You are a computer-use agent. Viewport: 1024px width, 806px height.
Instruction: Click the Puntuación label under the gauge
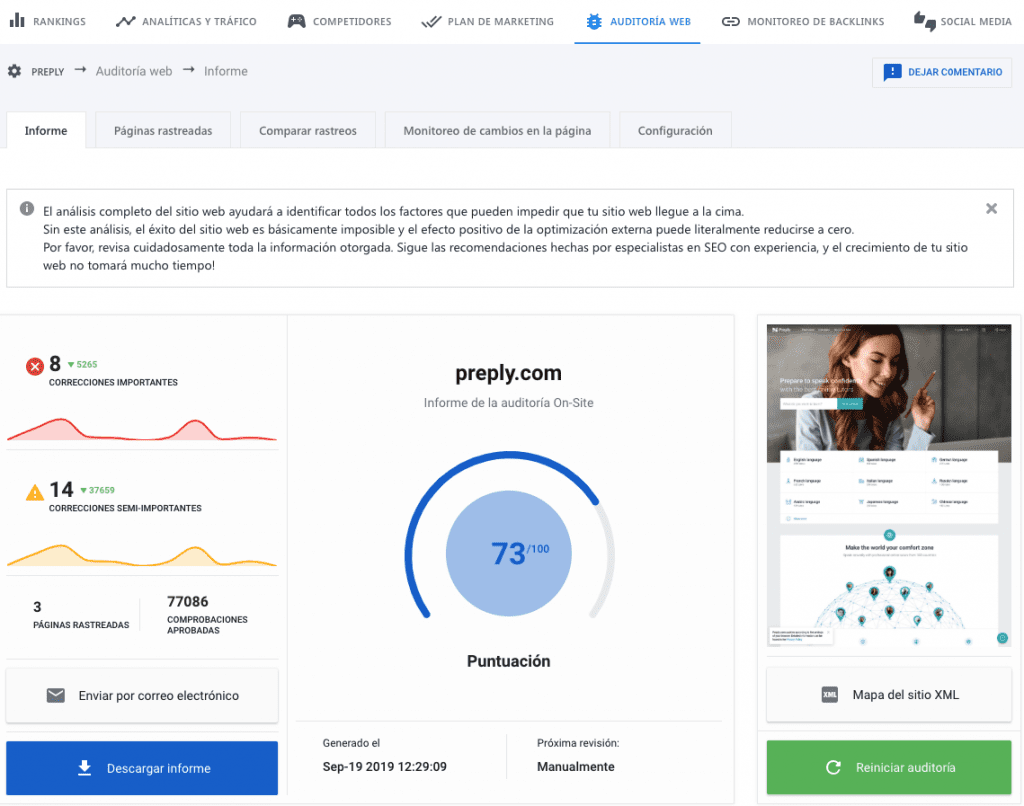[509, 661]
